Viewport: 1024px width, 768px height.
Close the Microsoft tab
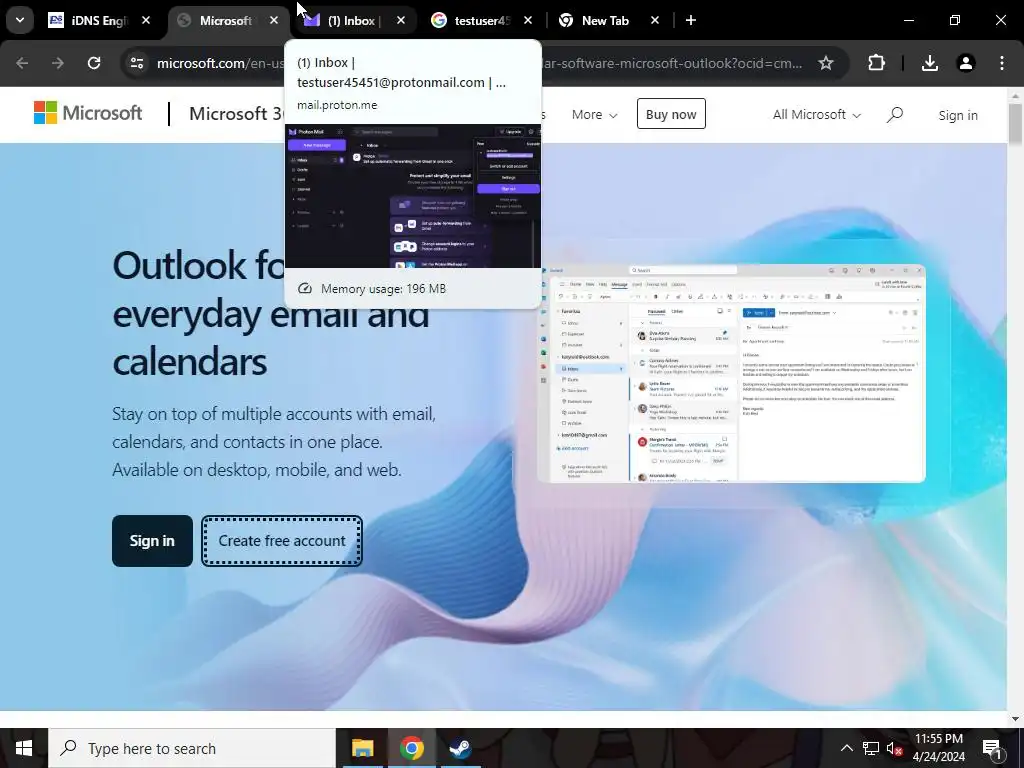coord(274,20)
